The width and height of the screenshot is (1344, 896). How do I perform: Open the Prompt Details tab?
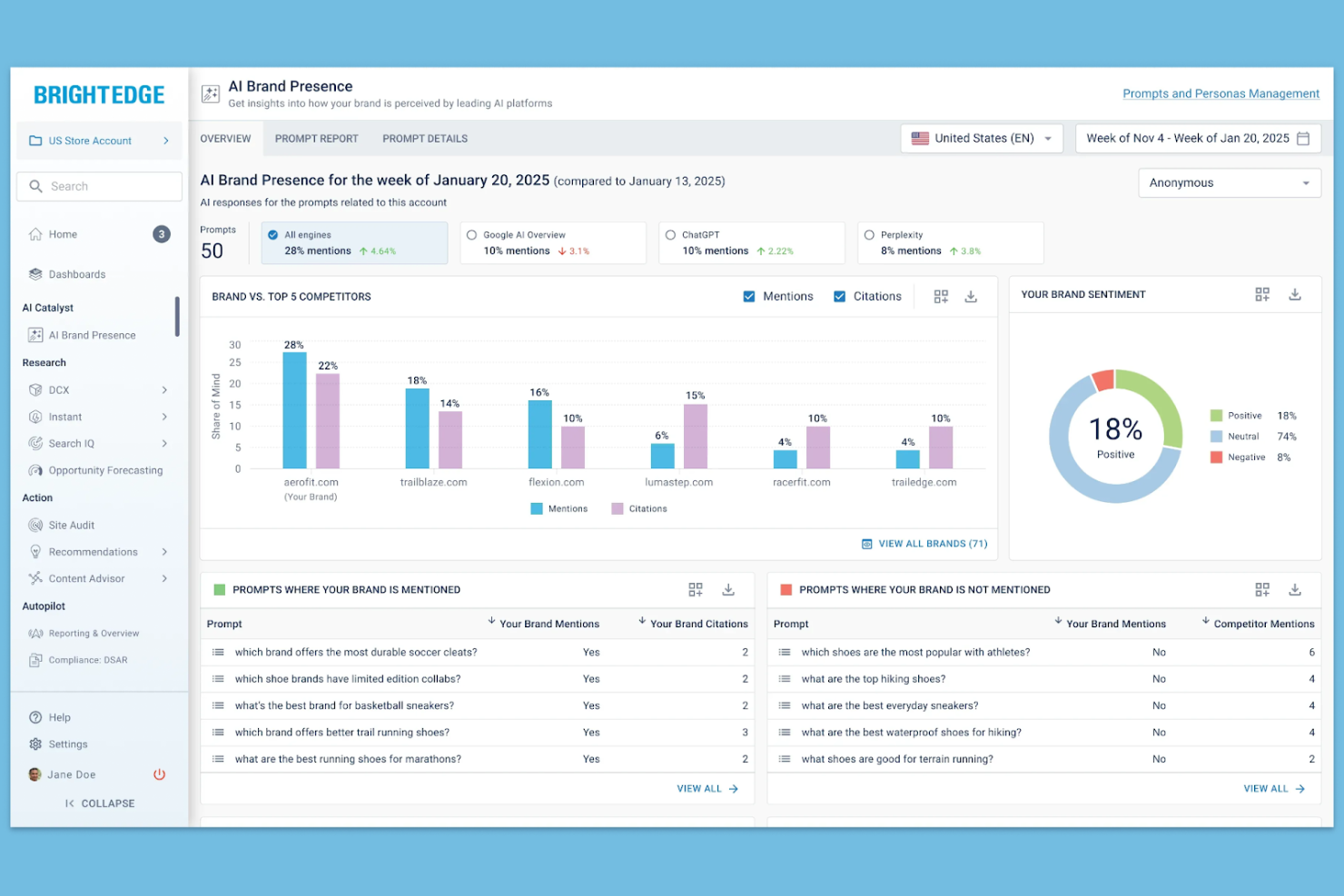pyautogui.click(x=424, y=138)
